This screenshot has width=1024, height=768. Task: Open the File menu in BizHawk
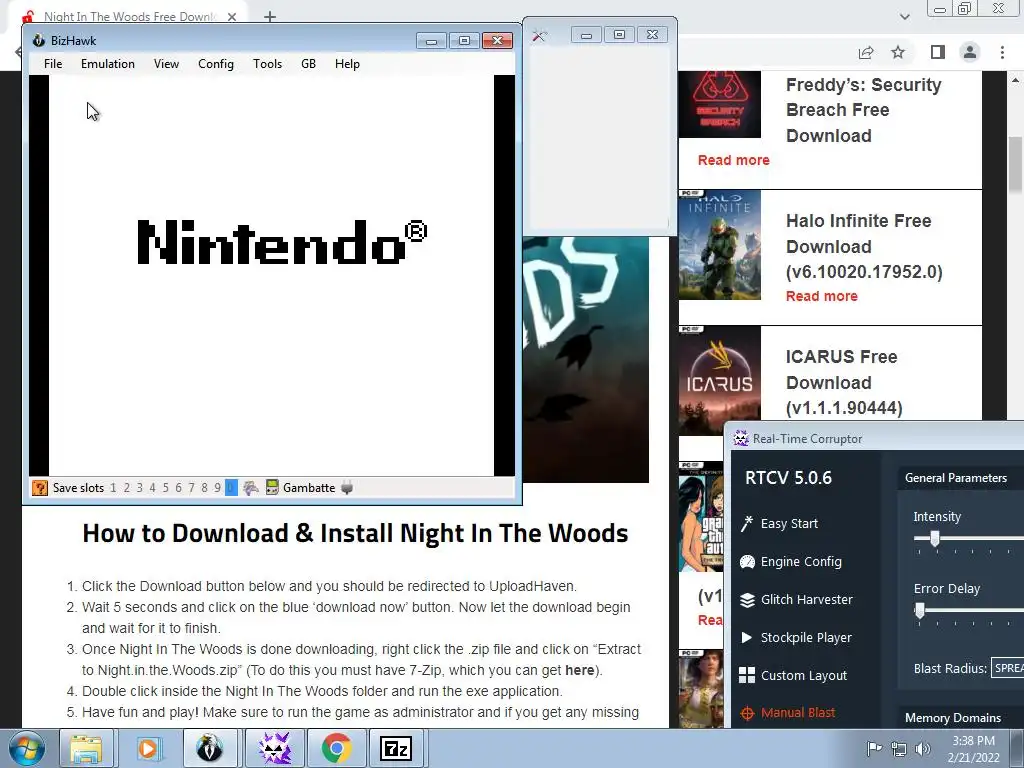tap(53, 63)
